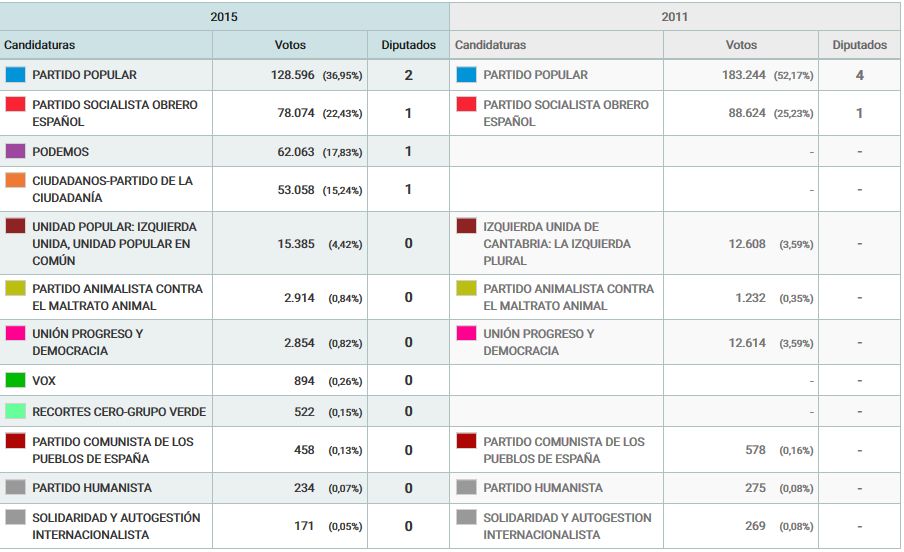Click the 2015 Votos column header

coord(290,45)
